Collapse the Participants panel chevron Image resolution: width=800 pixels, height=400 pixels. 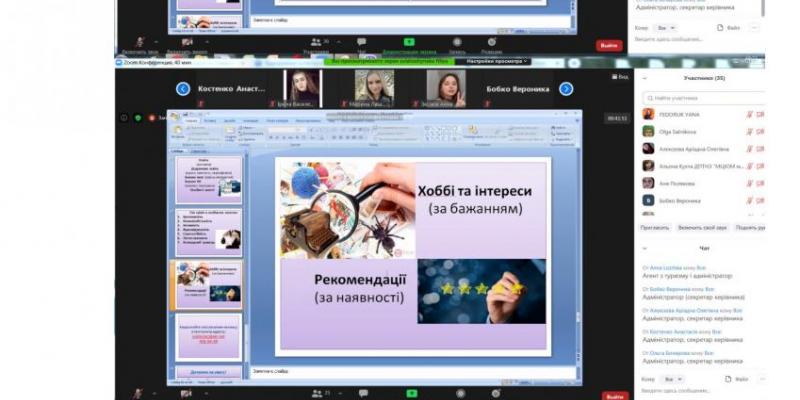pos(645,77)
